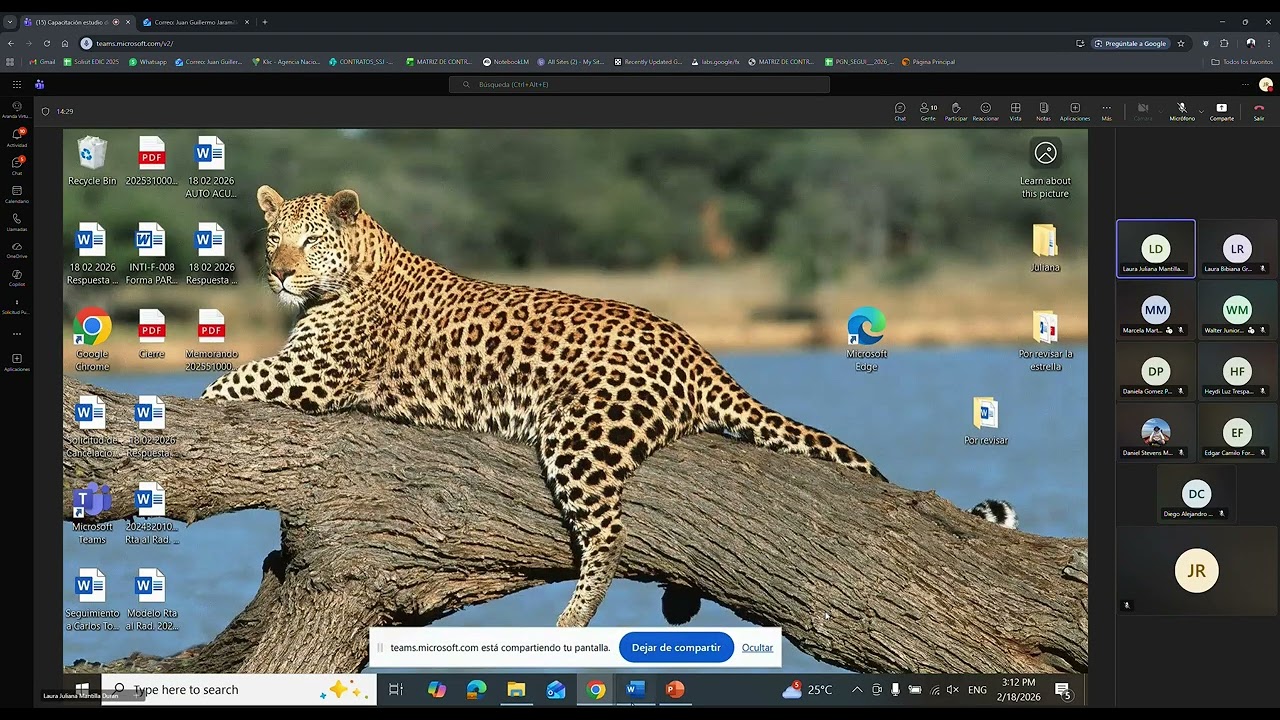Click Type here to search box
Image resolution: width=1280 pixels, height=720 pixels.
coord(239,689)
